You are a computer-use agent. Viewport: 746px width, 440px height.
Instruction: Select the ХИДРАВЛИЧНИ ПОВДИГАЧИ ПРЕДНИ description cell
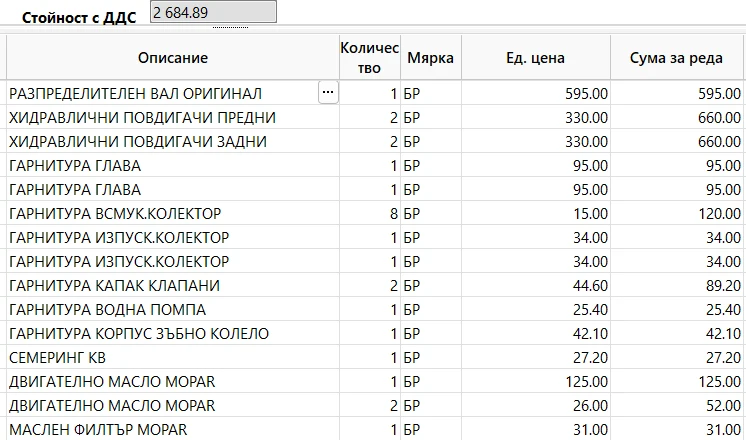pyautogui.click(x=142, y=118)
